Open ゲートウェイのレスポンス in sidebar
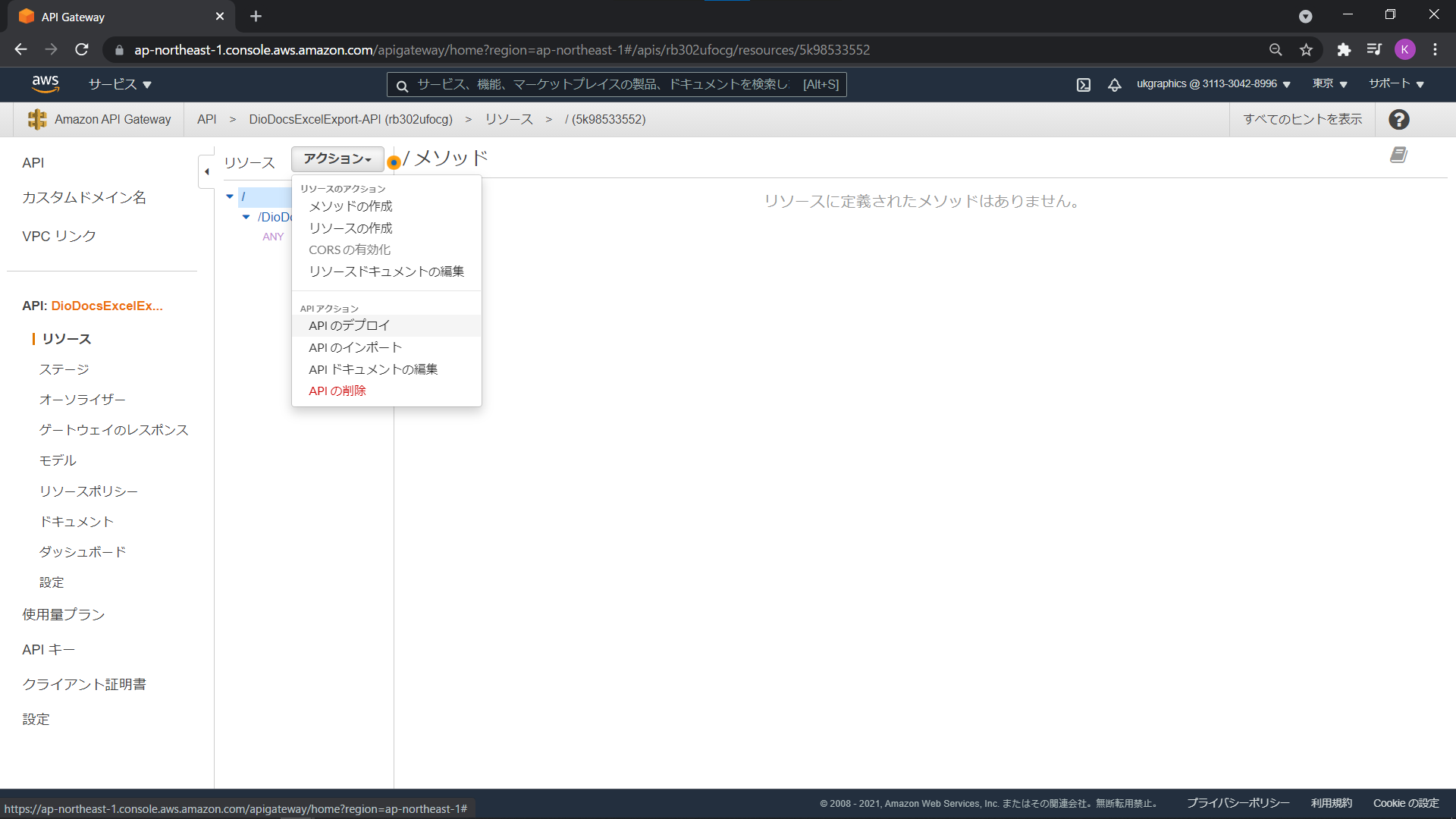Viewport: 1456px width, 819px height. tap(114, 430)
